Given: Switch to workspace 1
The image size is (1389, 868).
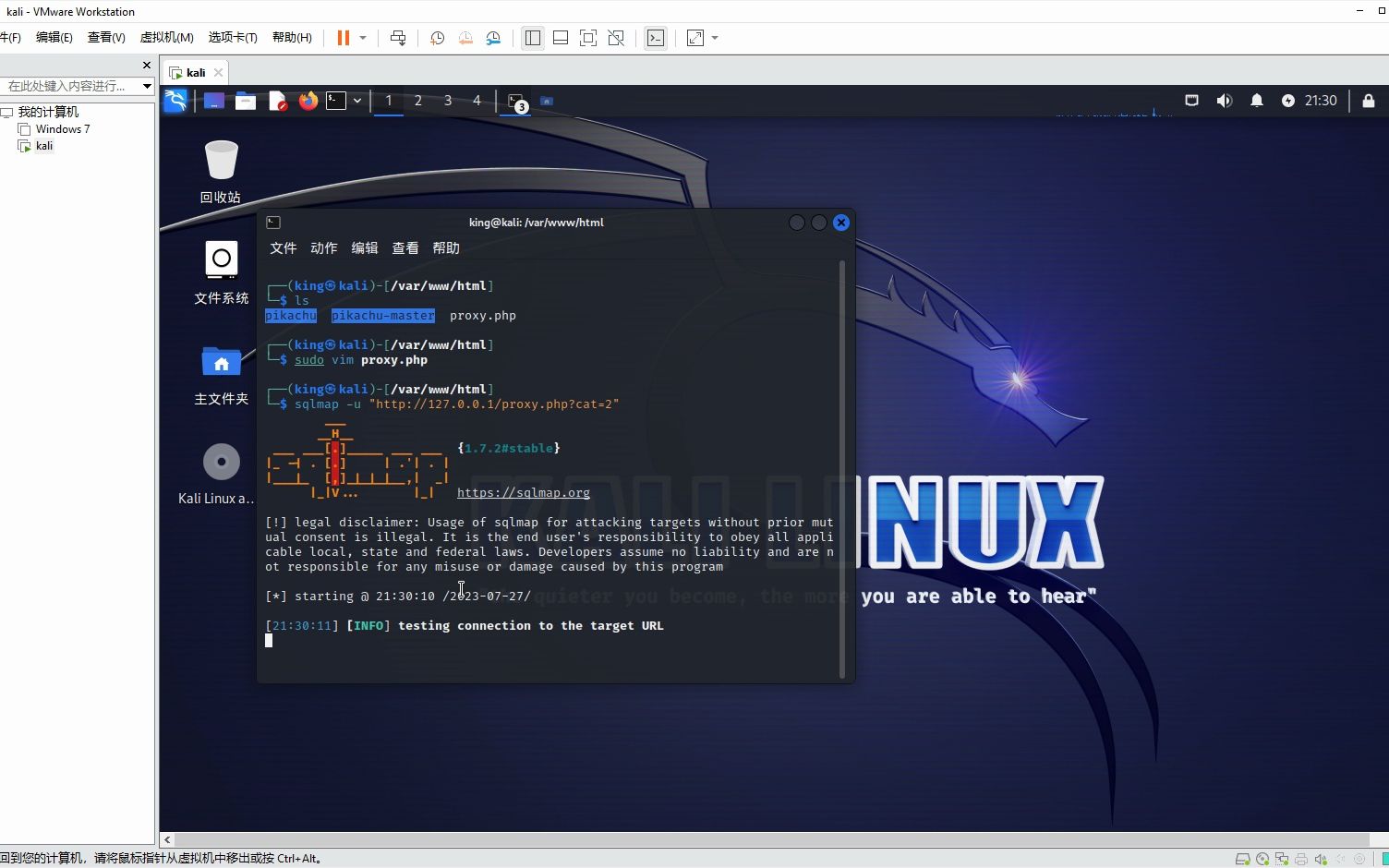Looking at the screenshot, I should (x=389, y=101).
